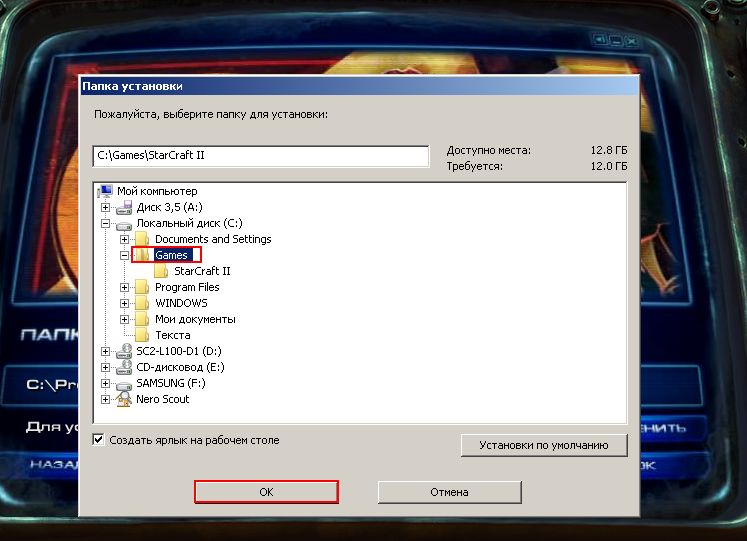Viewport: 747px width, 541px height.
Task: Click the Текста folder icon
Action: tap(142, 335)
